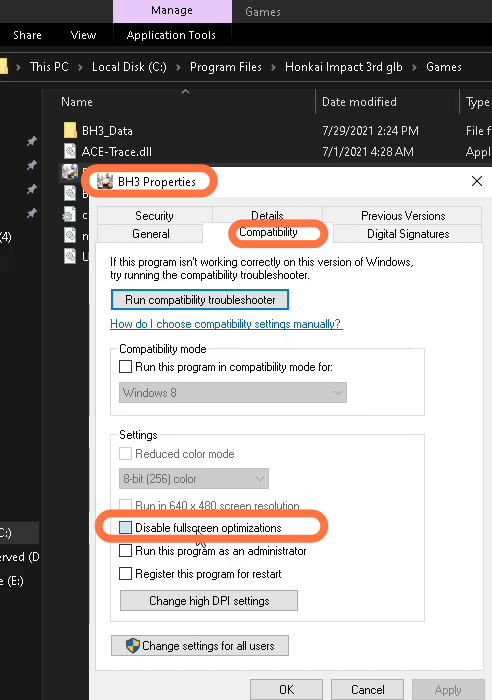The image size is (492, 700).
Task: Click Change settings for all users button
Action: click(200, 646)
